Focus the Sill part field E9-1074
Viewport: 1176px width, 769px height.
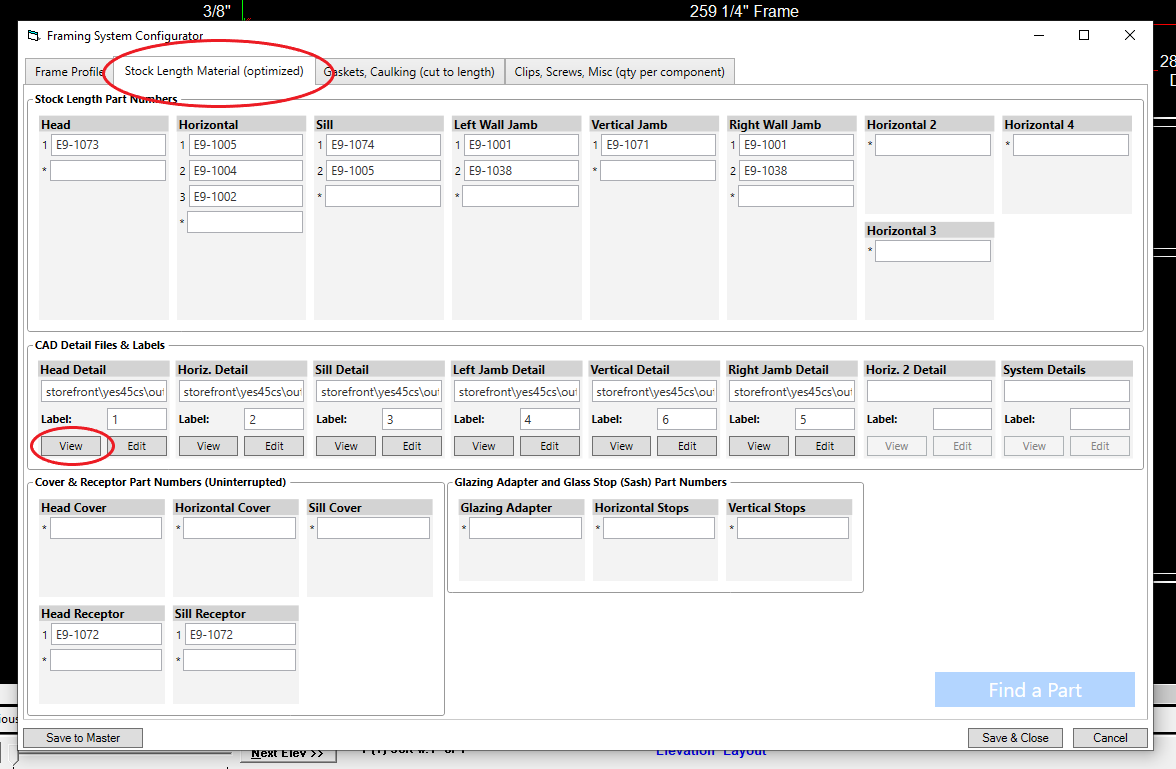pos(383,145)
